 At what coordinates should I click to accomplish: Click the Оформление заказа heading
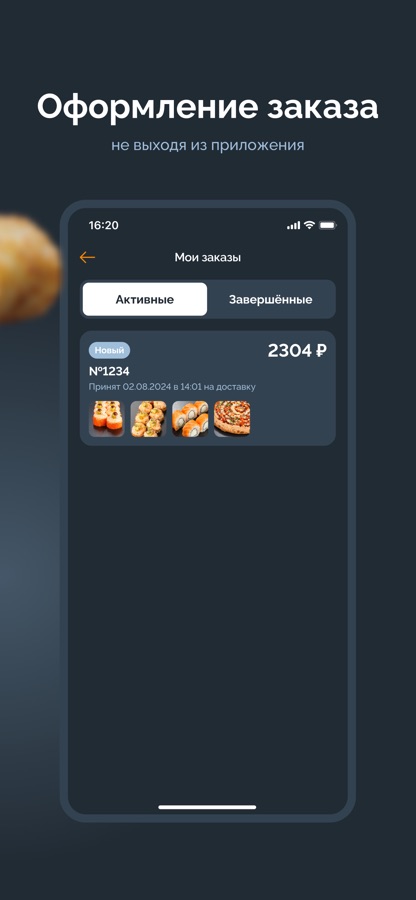pos(208,107)
